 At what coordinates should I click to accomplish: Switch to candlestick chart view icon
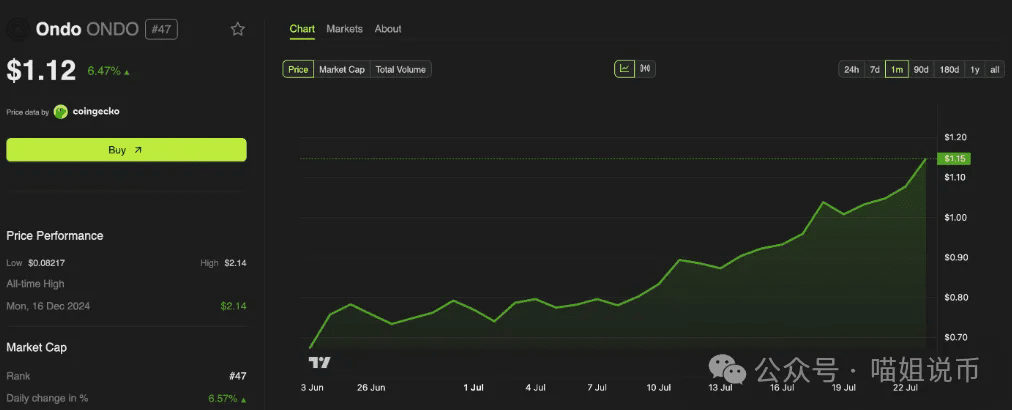pyautogui.click(x=645, y=68)
